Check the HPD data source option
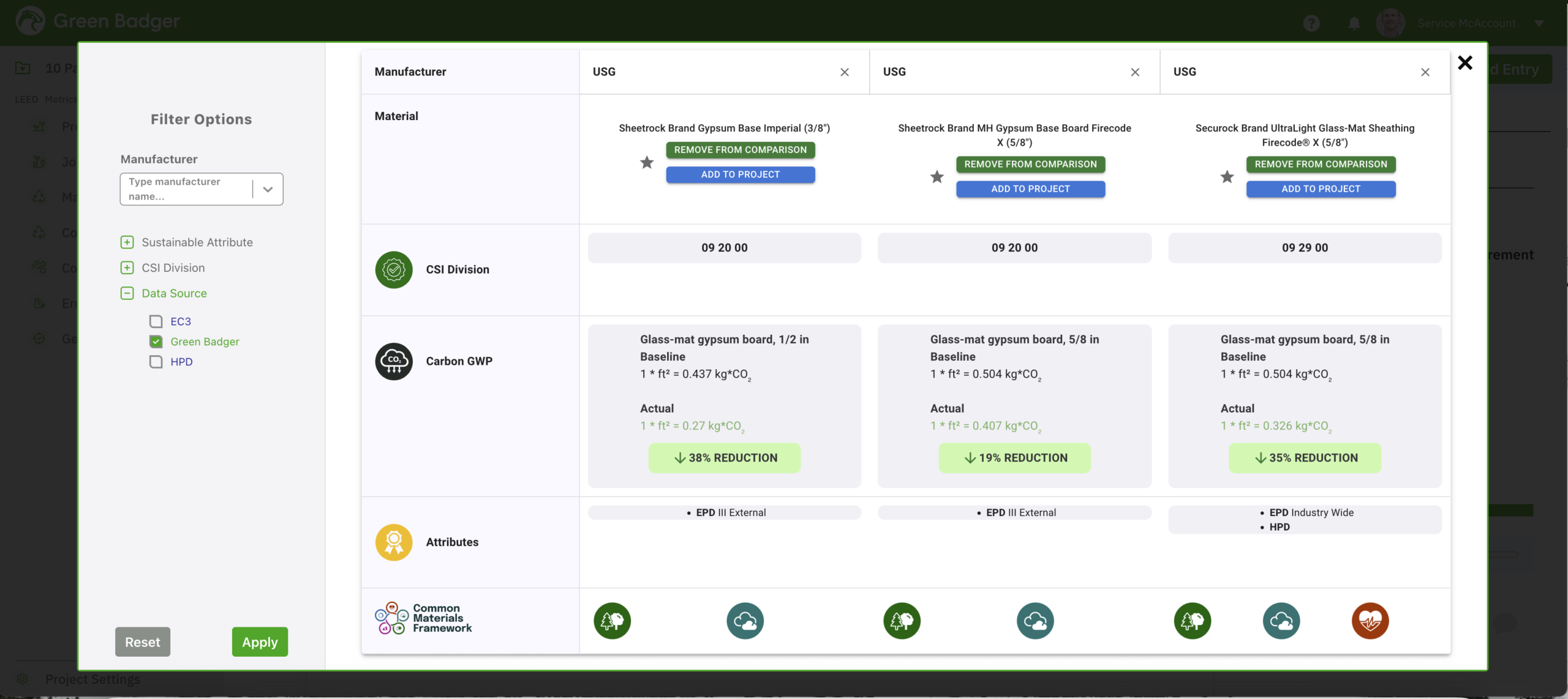This screenshot has height=699, width=1568. [156, 362]
